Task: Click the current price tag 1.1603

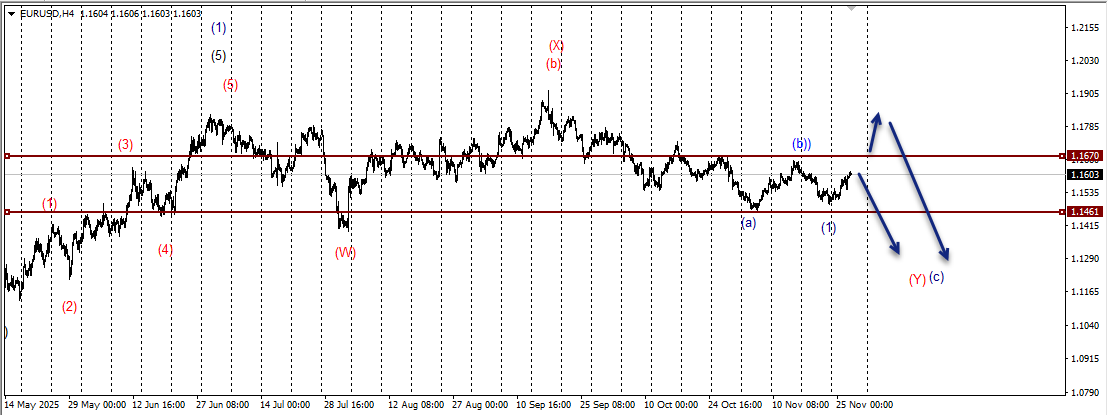Action: click(x=1085, y=174)
